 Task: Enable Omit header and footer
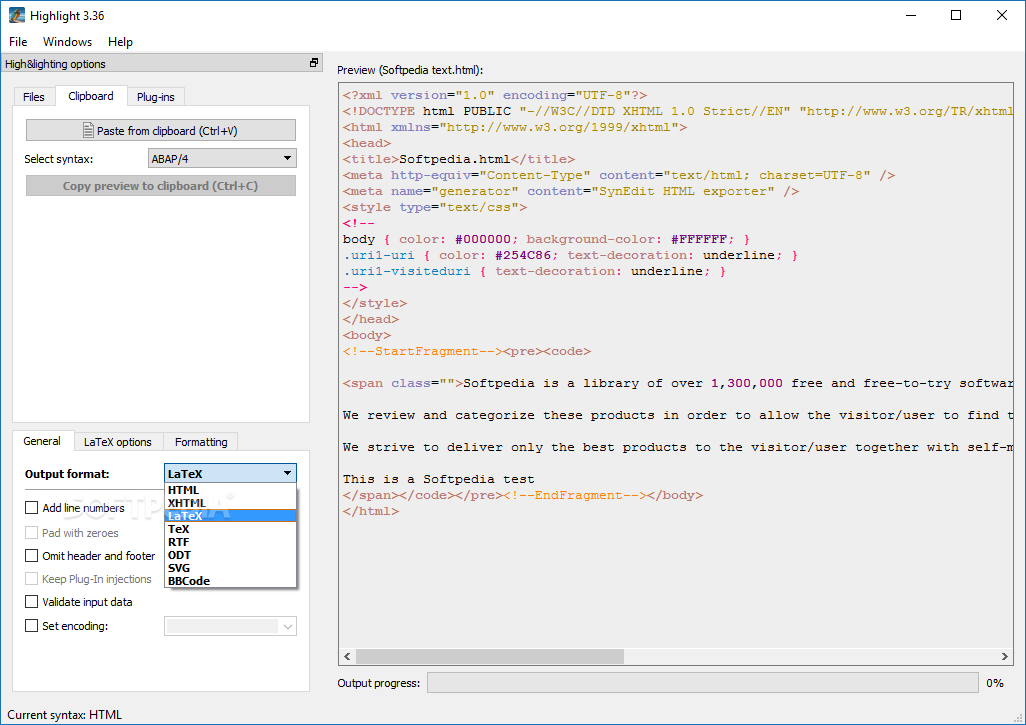(x=31, y=556)
